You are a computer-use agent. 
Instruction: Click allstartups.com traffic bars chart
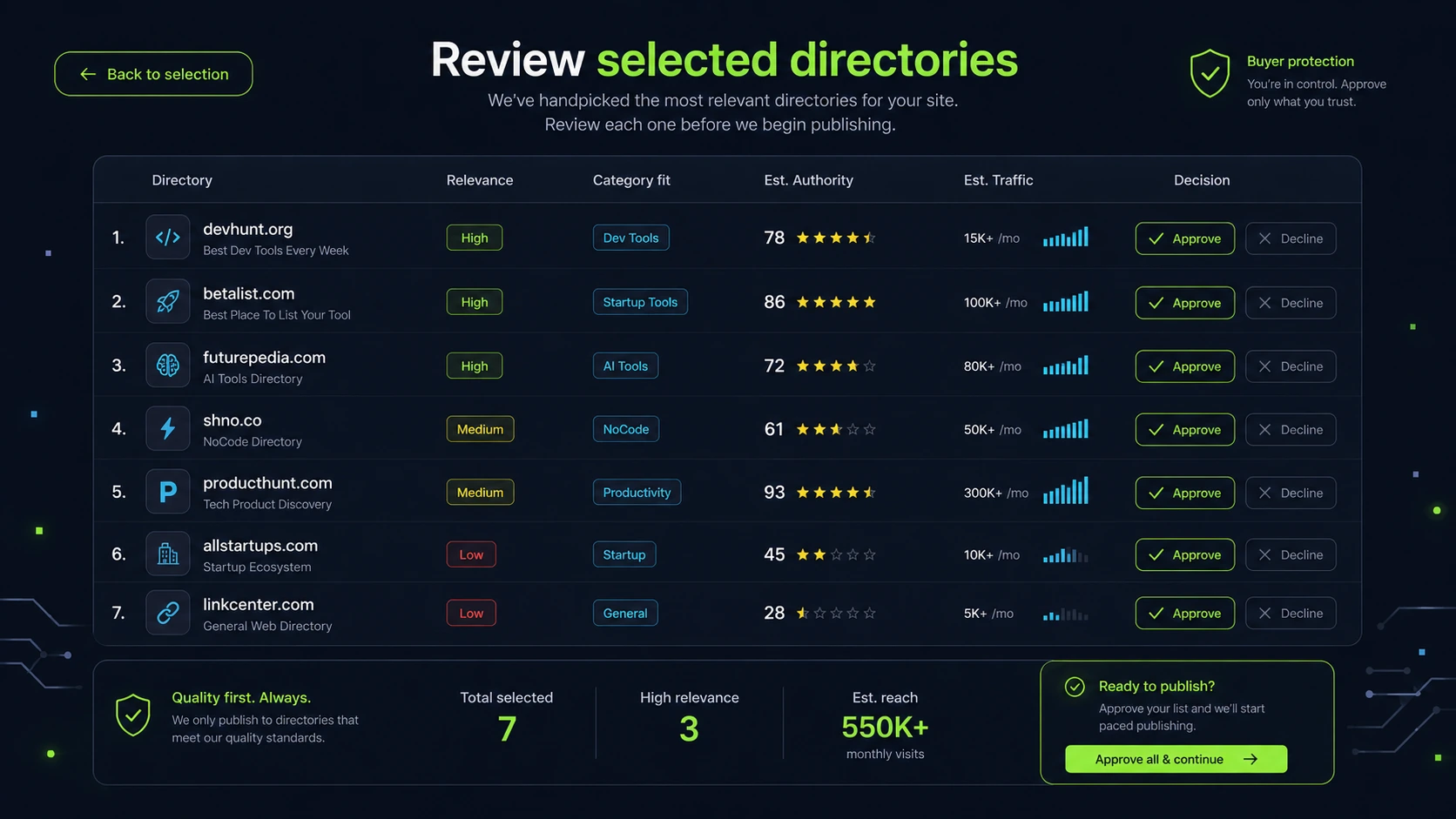click(x=1066, y=554)
